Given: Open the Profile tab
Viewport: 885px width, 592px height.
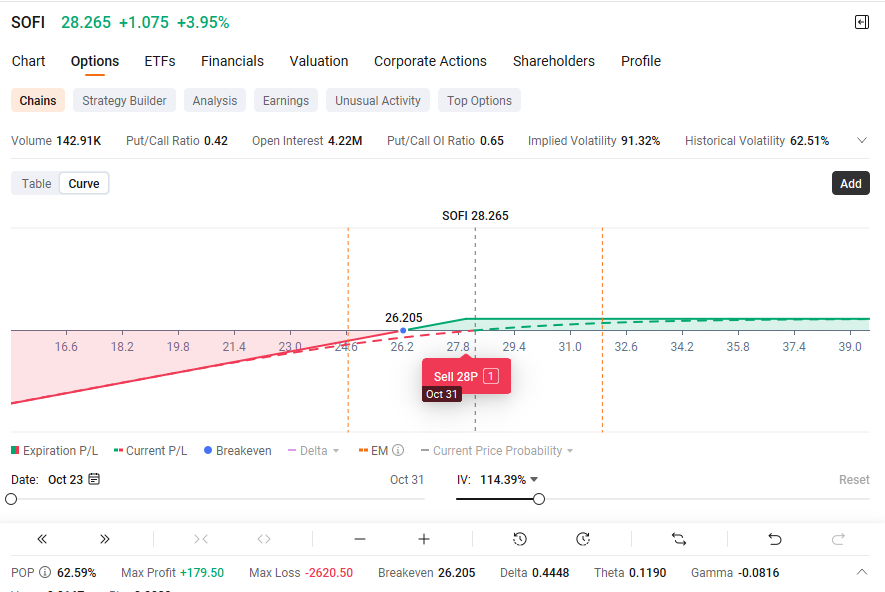Looking at the screenshot, I should [x=641, y=61].
